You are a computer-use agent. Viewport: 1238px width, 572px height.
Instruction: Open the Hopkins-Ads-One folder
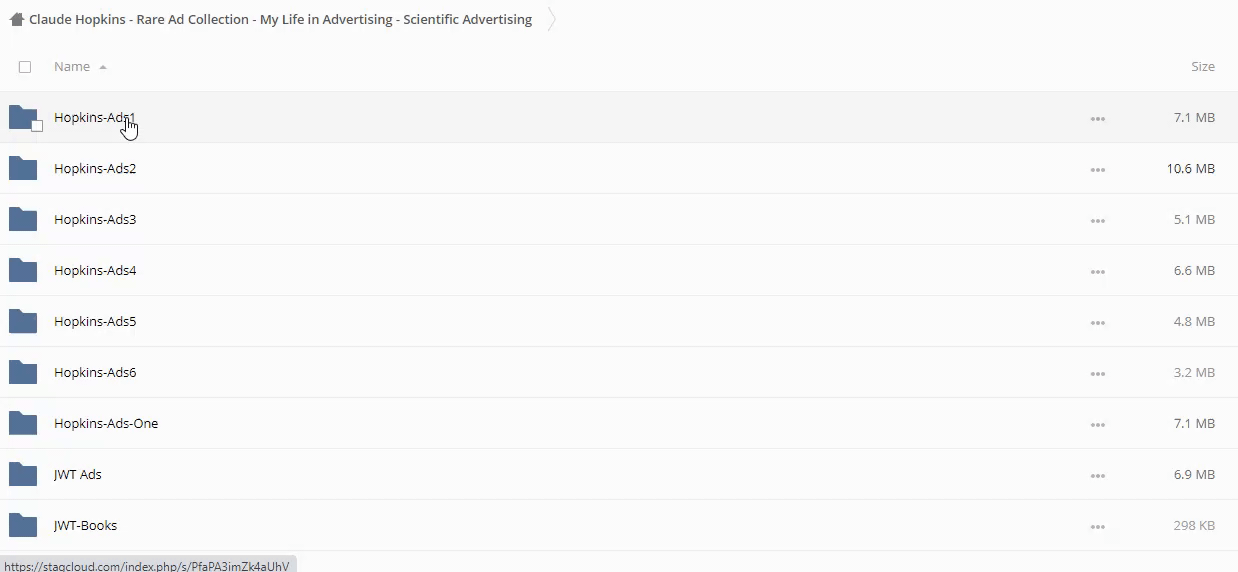point(106,423)
